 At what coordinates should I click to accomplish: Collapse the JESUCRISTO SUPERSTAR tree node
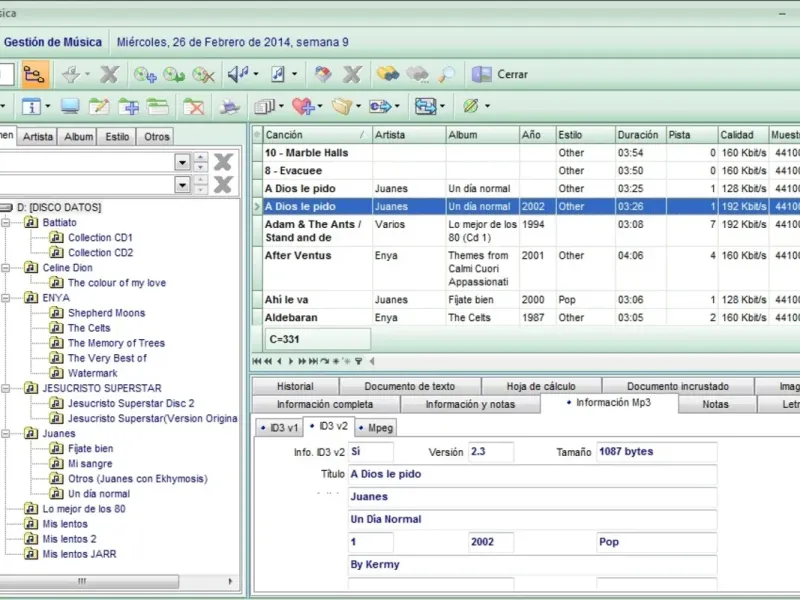(5, 388)
